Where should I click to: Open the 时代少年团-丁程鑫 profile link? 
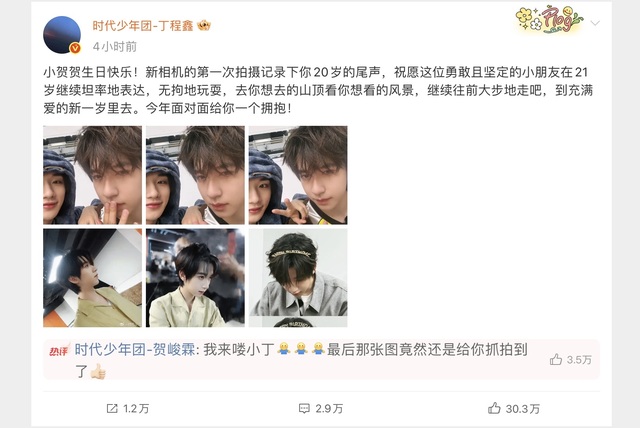[x=143, y=26]
